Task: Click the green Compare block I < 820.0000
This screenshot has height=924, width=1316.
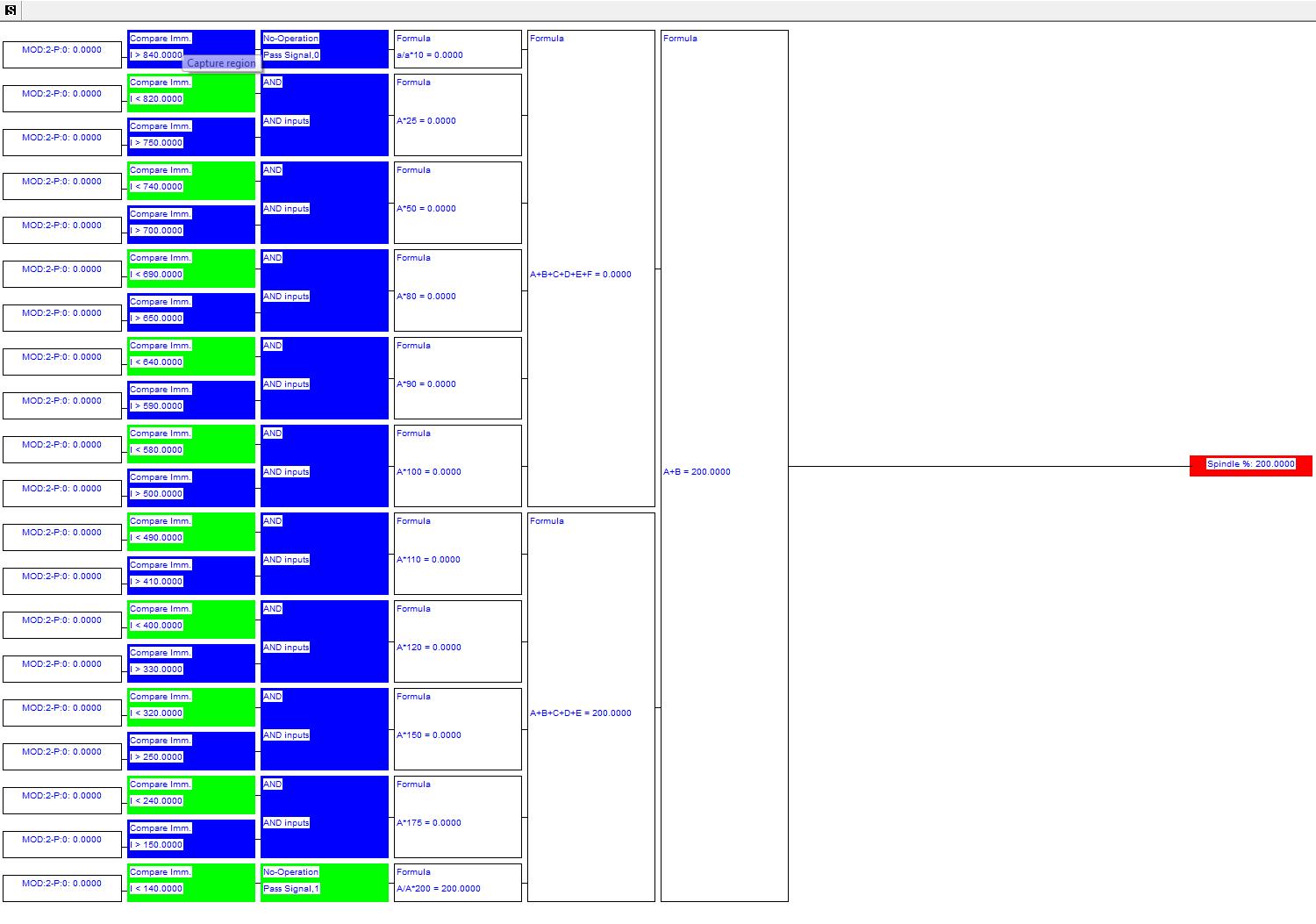Action: [x=191, y=93]
